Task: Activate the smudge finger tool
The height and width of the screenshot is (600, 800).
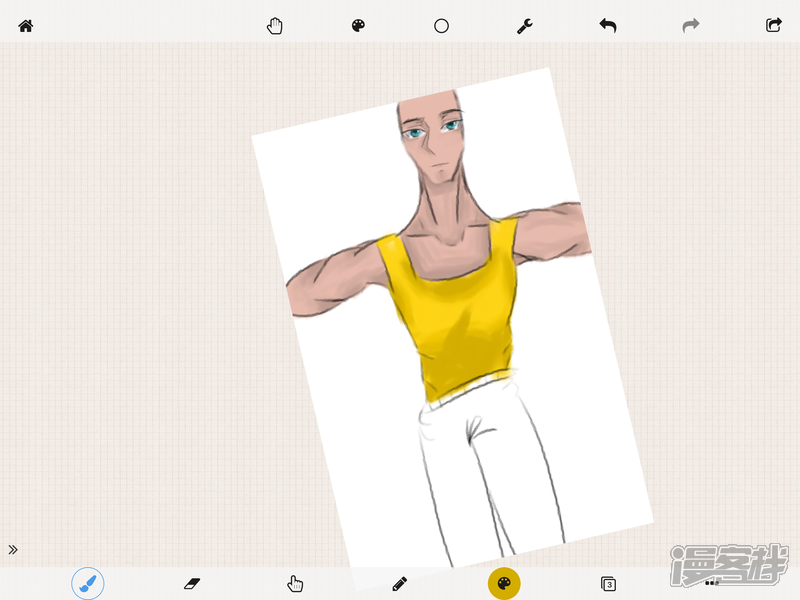Action: (295, 582)
